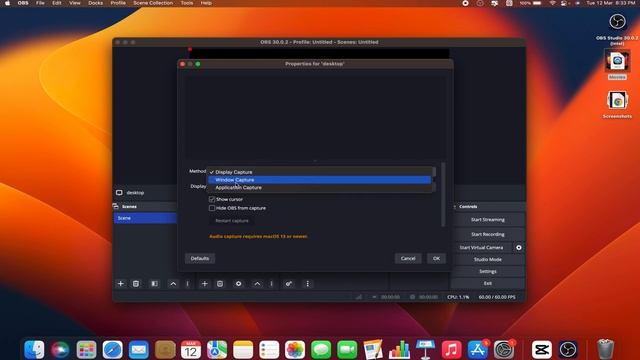Screen dimensions: 640x360
Task: Open Photos from the dock
Action: tap(295, 349)
